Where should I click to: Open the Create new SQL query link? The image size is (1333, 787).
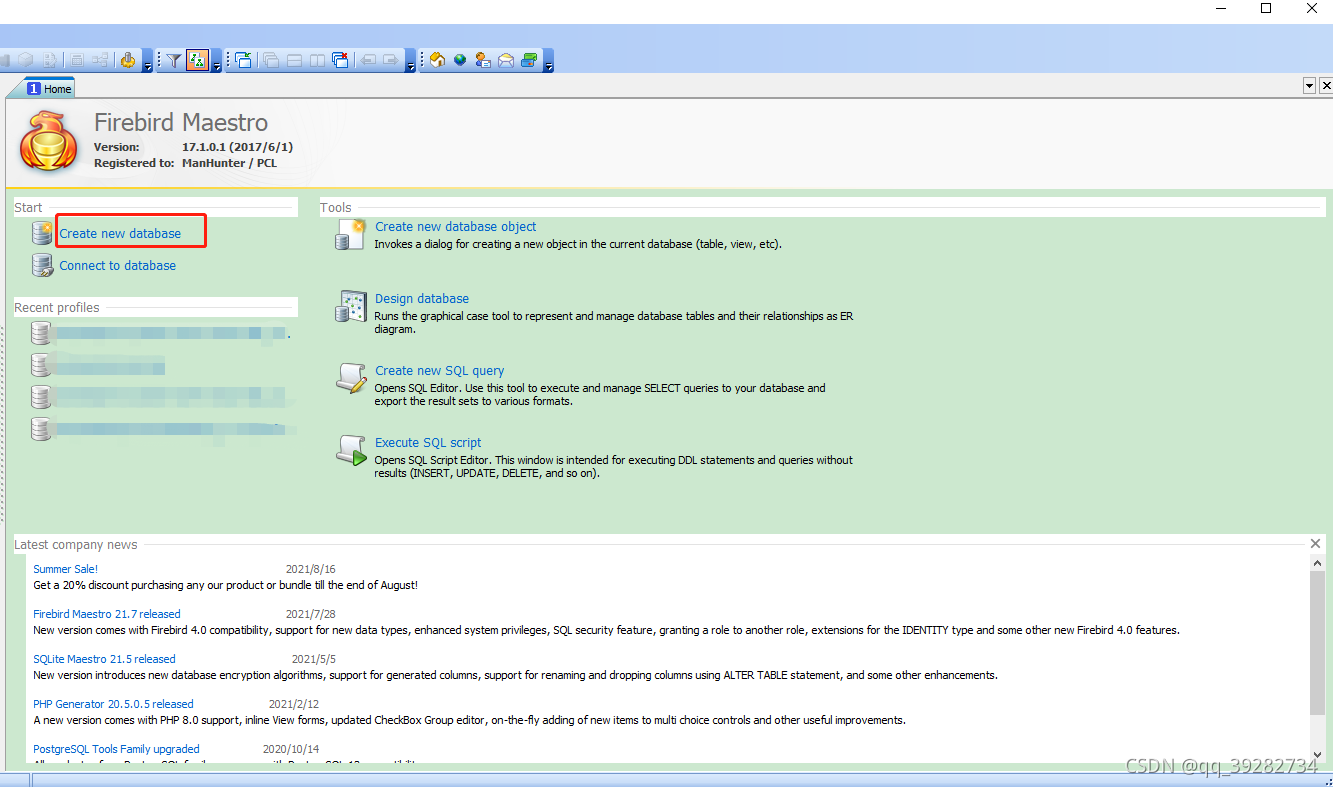point(439,371)
